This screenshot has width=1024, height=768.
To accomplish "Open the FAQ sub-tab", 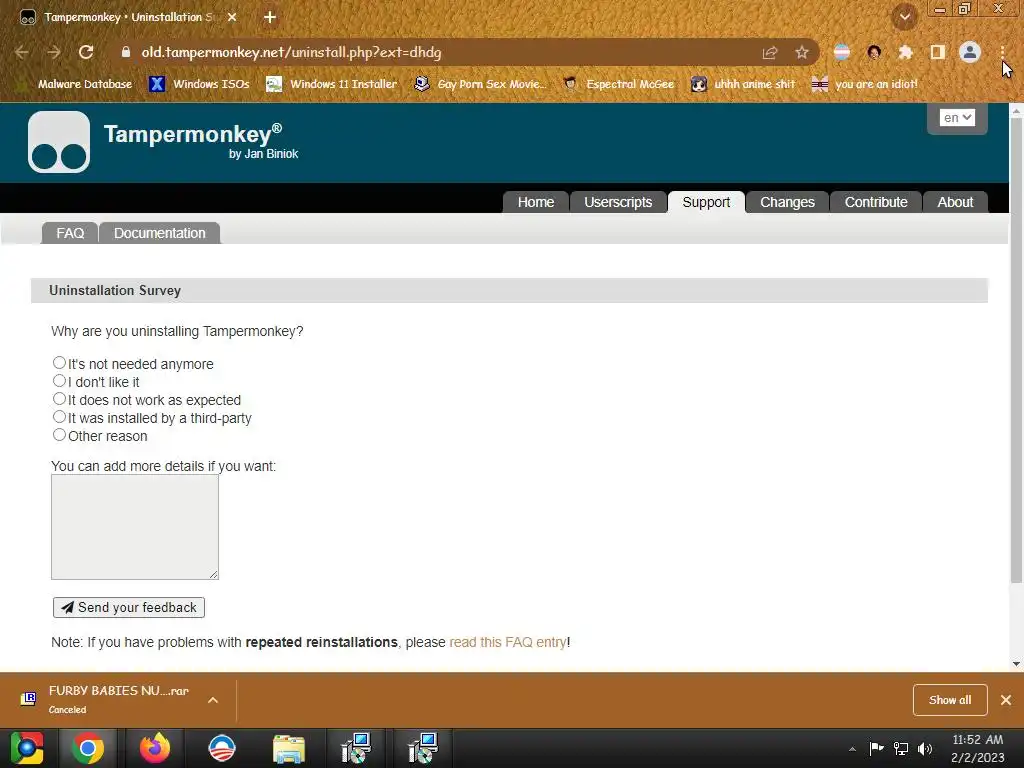I will 70,233.
